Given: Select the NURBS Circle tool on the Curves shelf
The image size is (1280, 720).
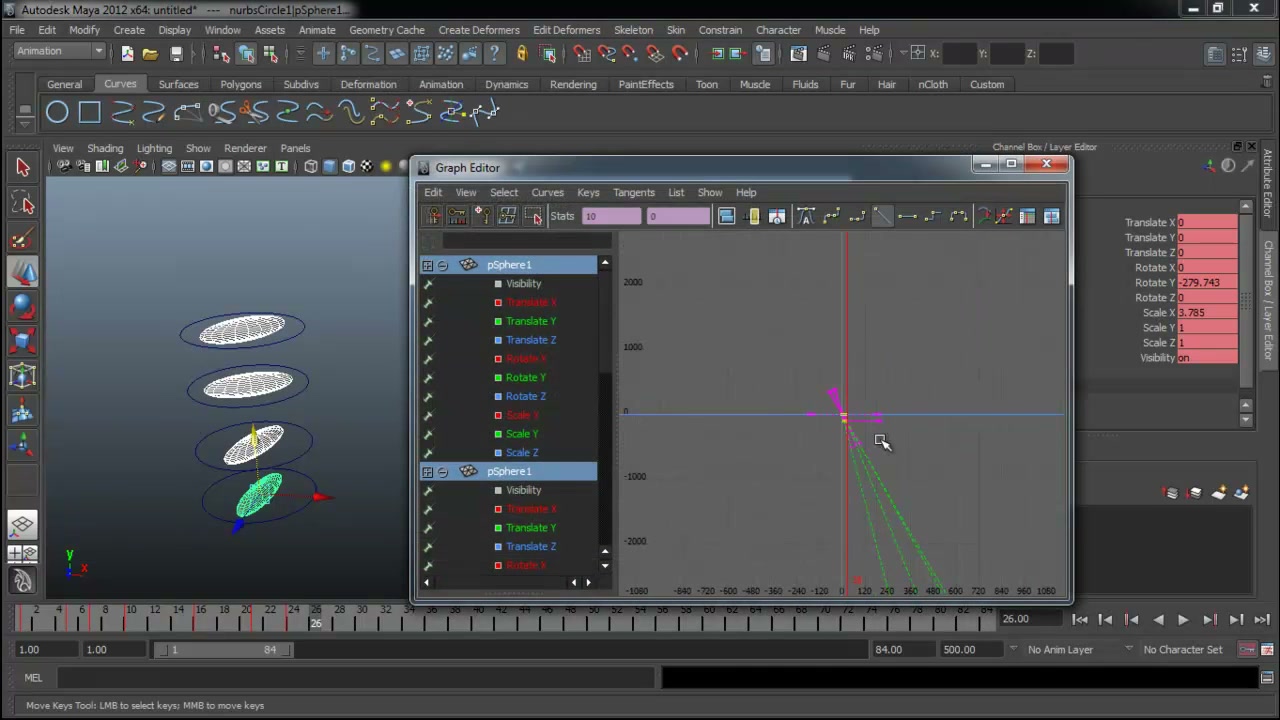Looking at the screenshot, I should click(57, 113).
